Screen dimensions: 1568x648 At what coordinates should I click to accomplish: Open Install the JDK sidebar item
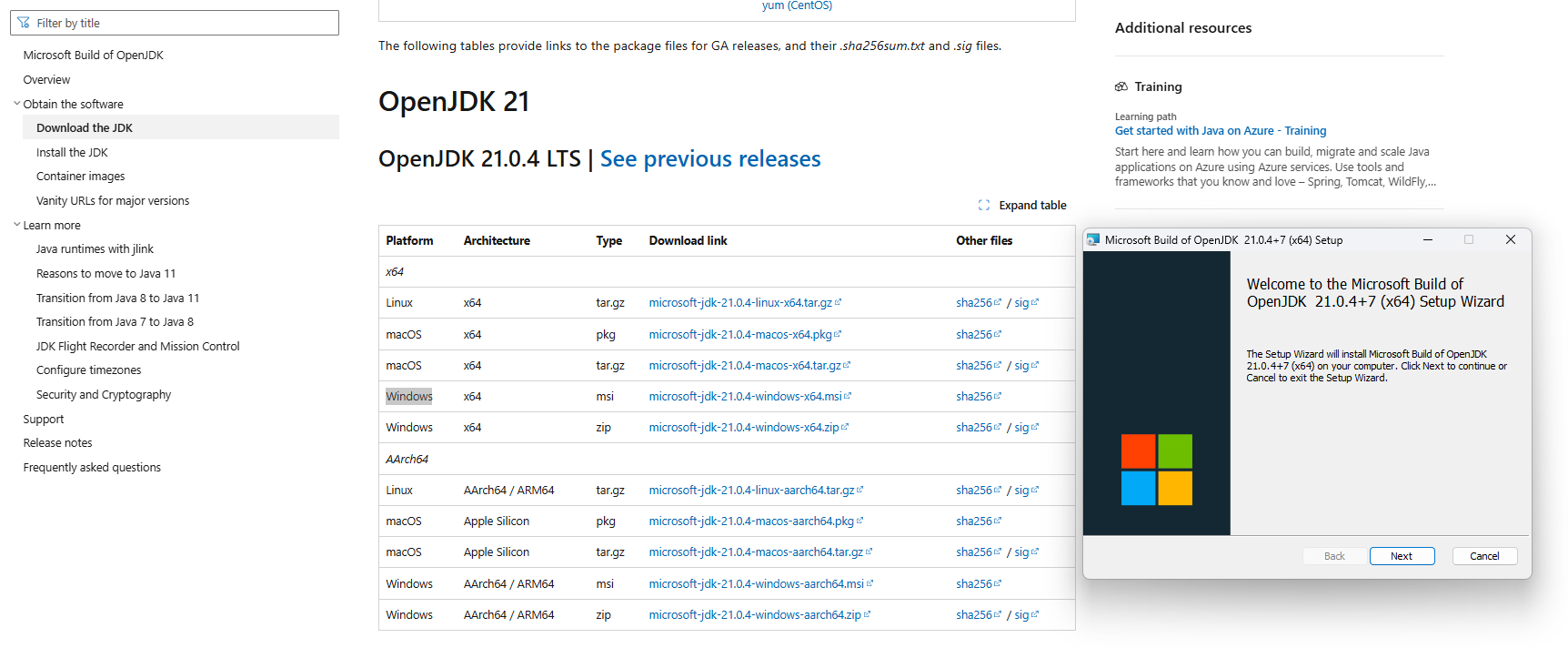pos(72,153)
